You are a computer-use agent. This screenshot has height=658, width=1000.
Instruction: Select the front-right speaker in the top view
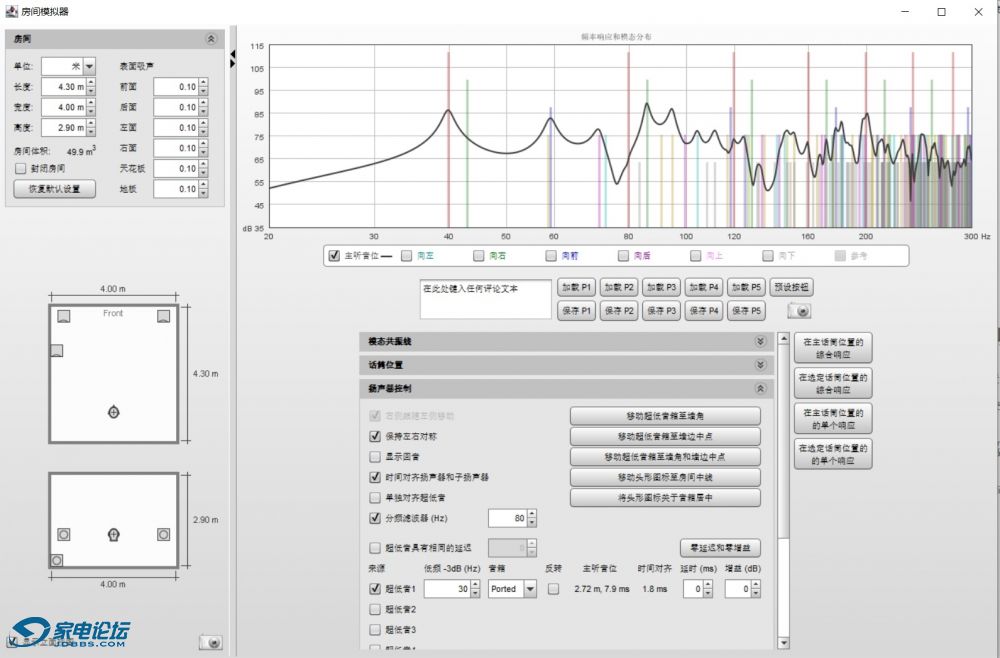pyautogui.click(x=163, y=316)
